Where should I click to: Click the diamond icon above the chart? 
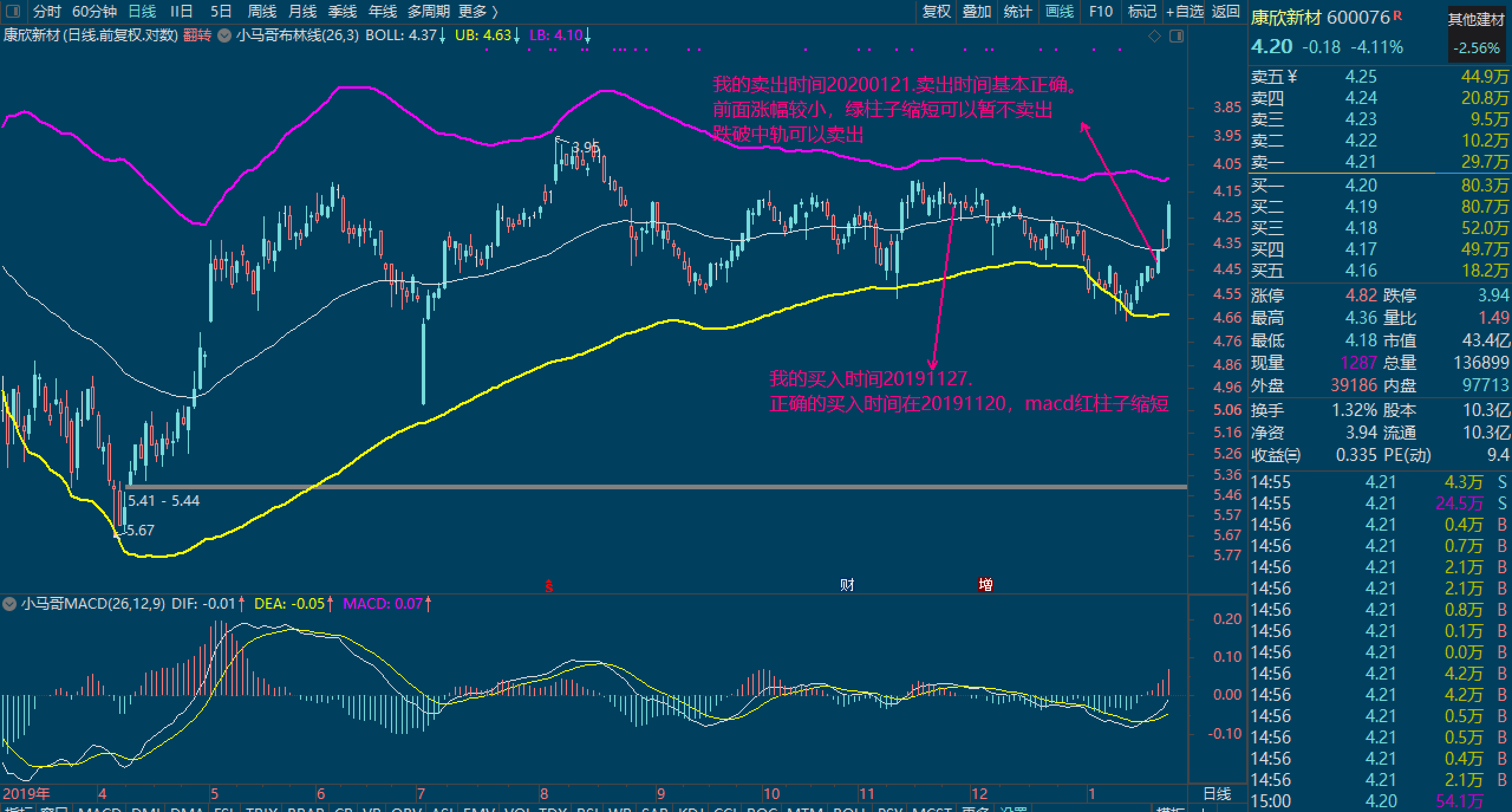[x=1154, y=37]
